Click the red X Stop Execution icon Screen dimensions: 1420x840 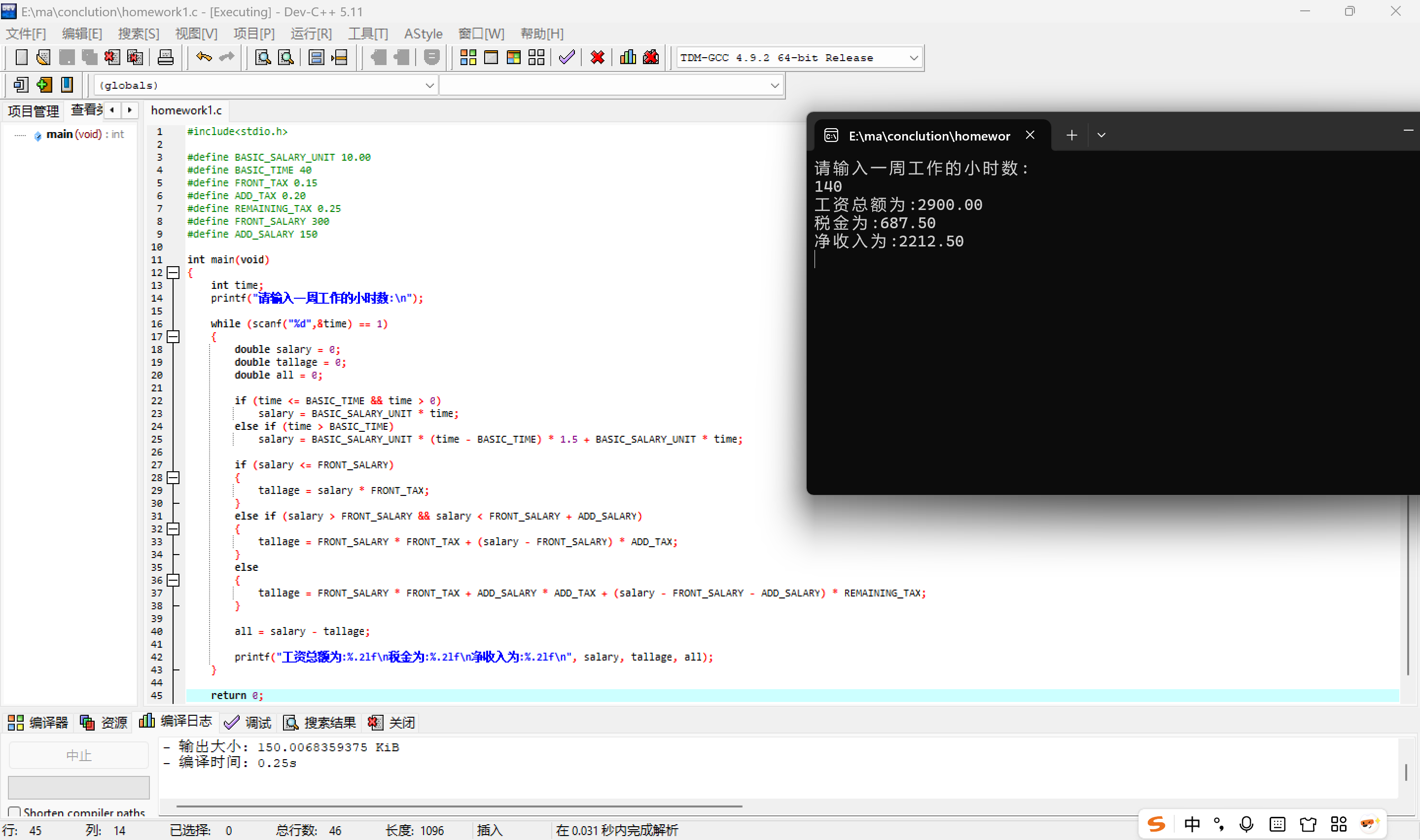[597, 57]
